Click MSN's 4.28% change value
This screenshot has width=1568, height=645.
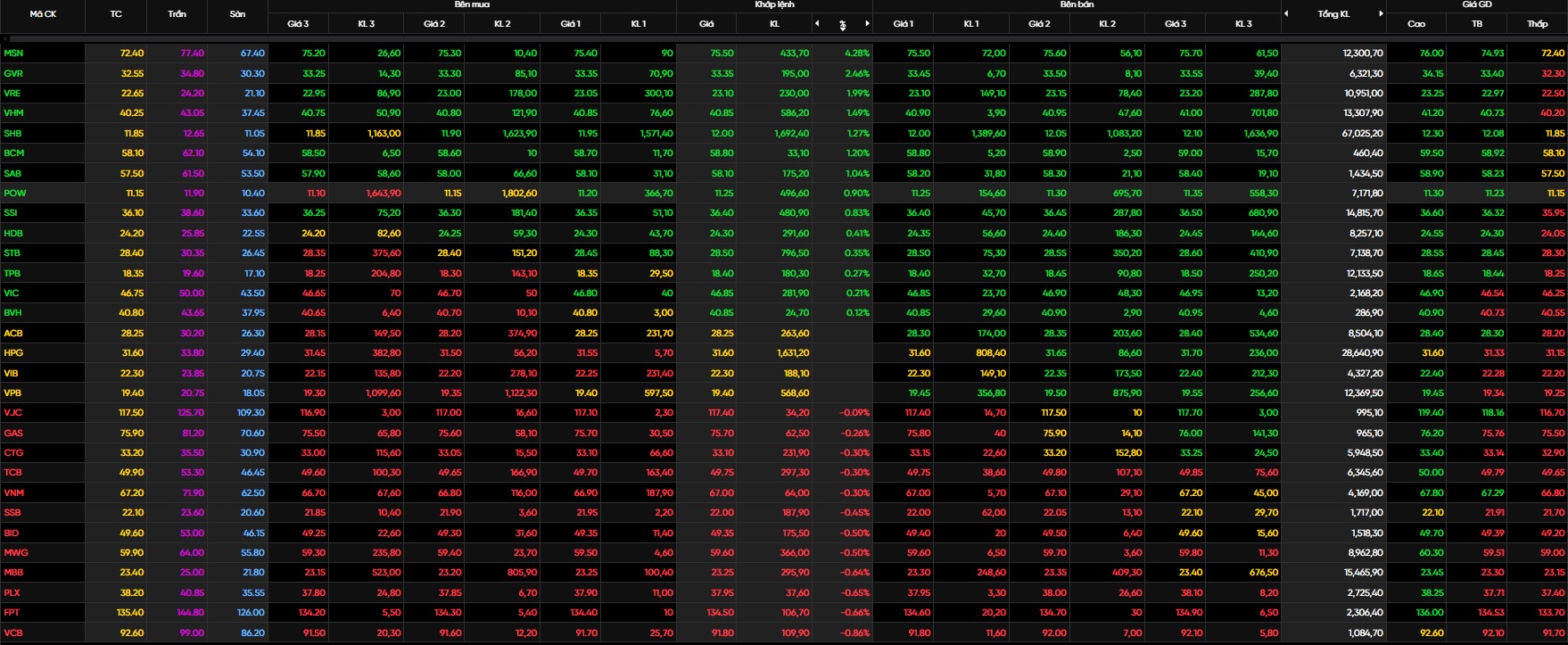(x=856, y=53)
